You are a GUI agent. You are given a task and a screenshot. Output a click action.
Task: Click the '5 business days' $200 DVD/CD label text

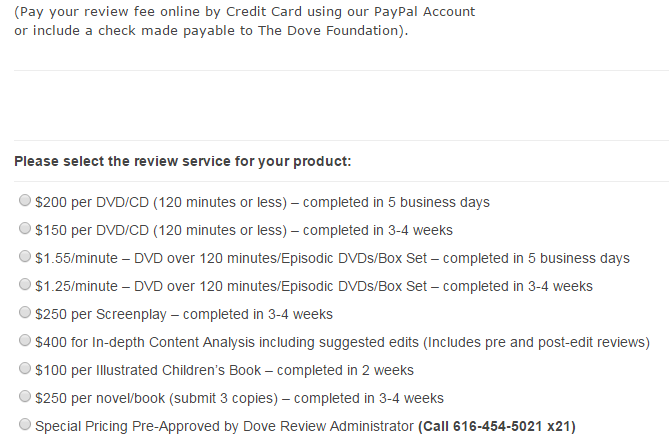pyautogui.click(x=262, y=202)
